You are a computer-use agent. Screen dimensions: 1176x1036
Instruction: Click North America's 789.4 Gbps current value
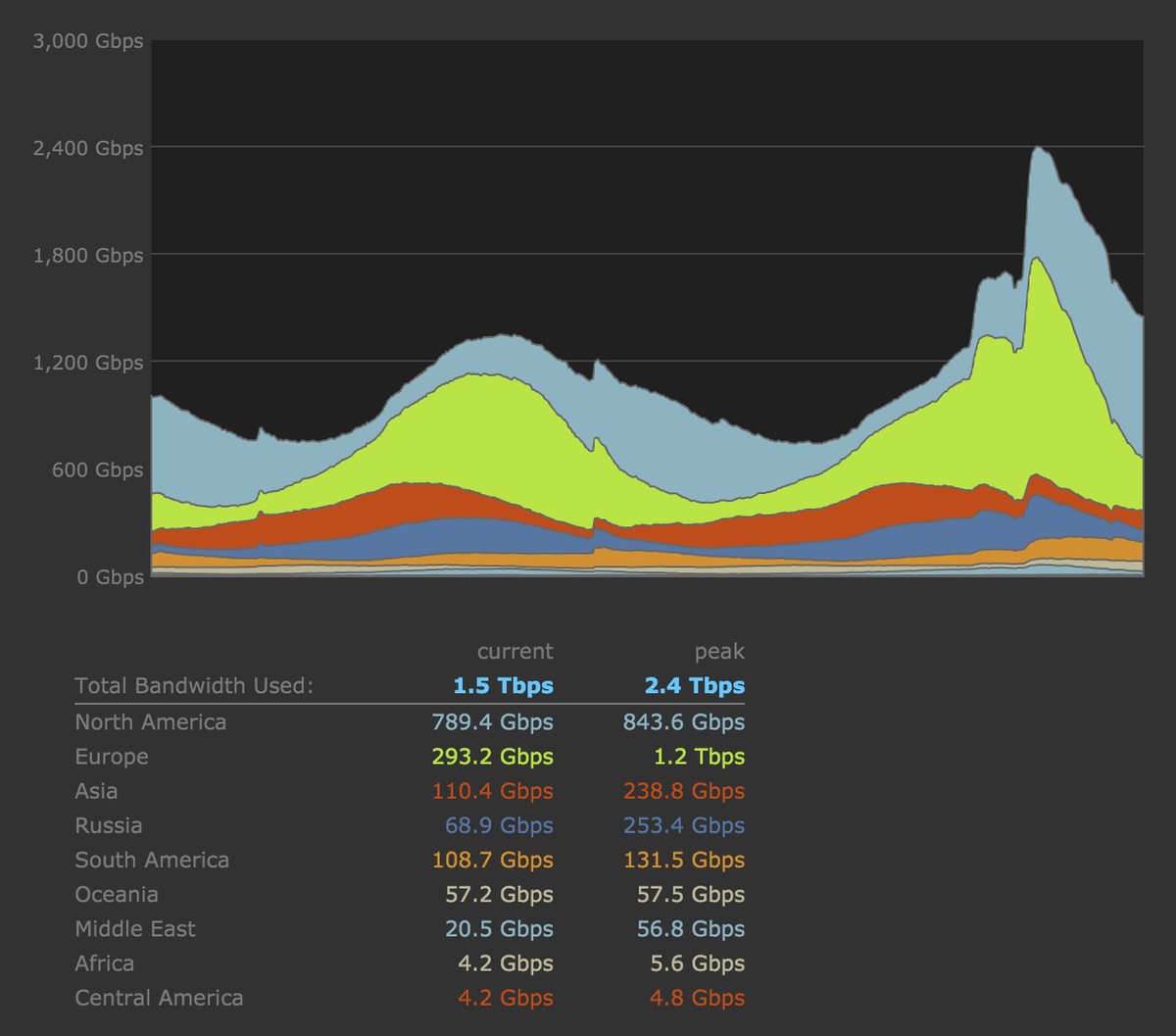492,722
